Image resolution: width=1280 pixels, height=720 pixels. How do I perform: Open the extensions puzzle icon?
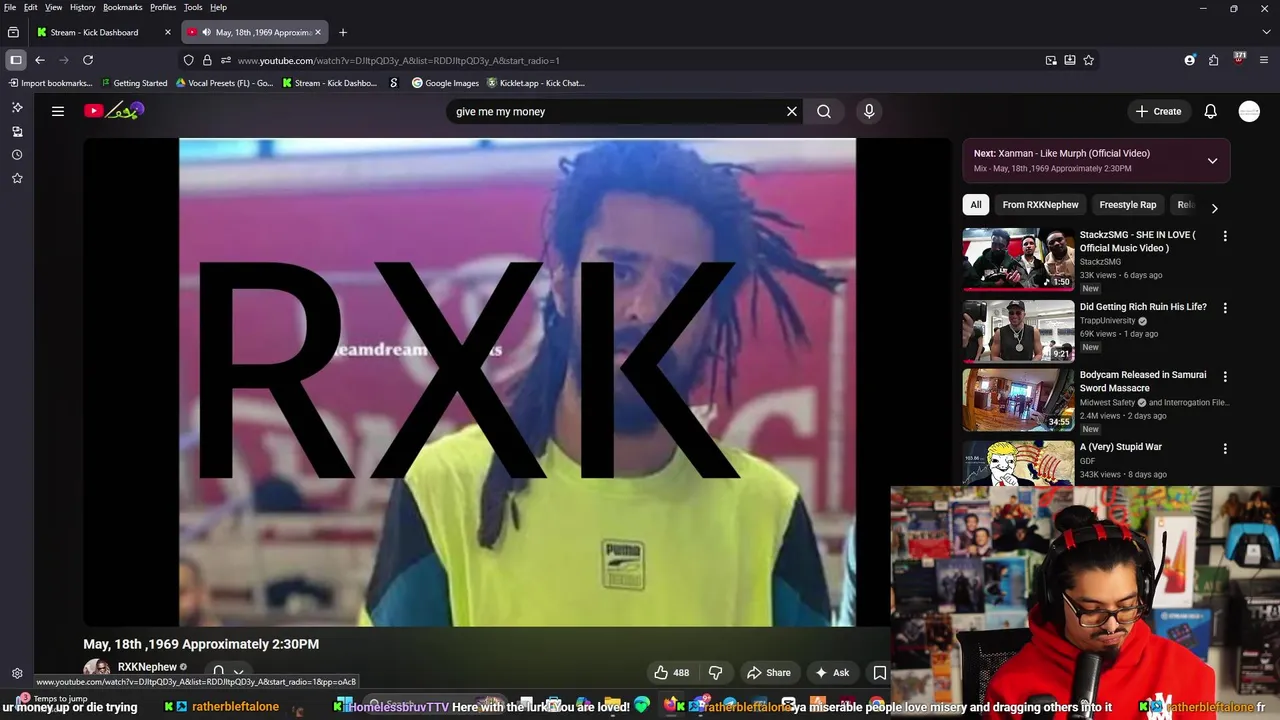pyautogui.click(x=1214, y=60)
